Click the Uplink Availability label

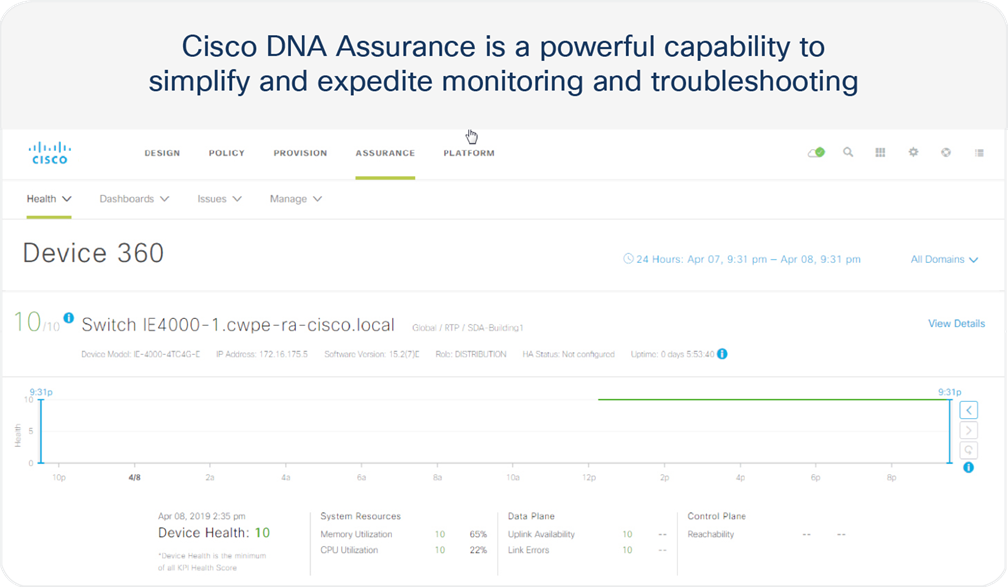541,534
